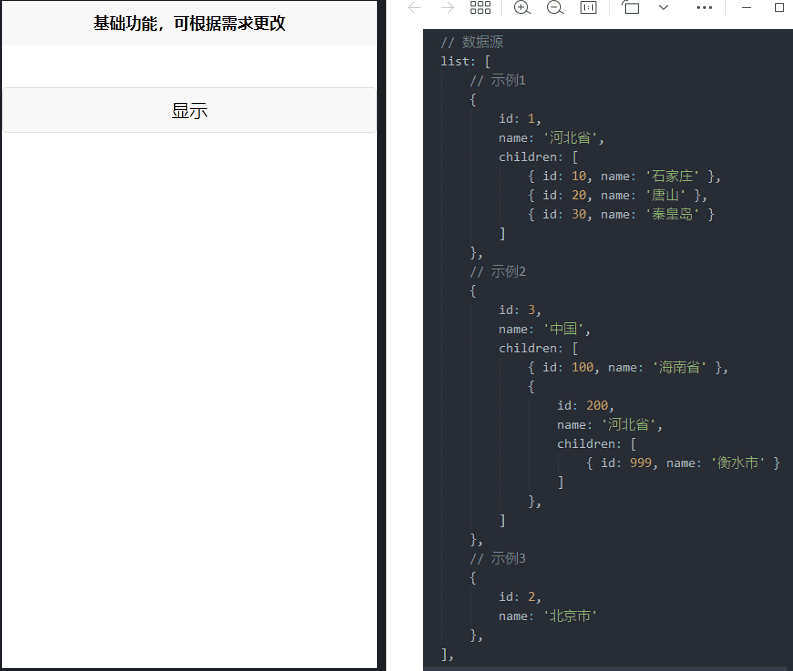The height and width of the screenshot is (671, 793).
Task: Click the code line id: 2,
Action: click(x=520, y=597)
